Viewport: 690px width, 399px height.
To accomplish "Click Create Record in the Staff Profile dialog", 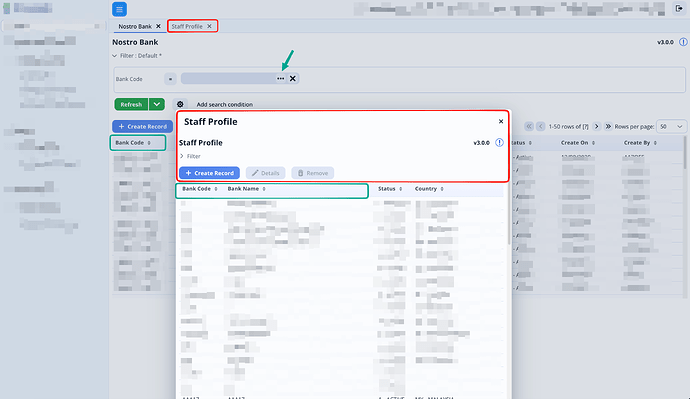I will [x=209, y=173].
